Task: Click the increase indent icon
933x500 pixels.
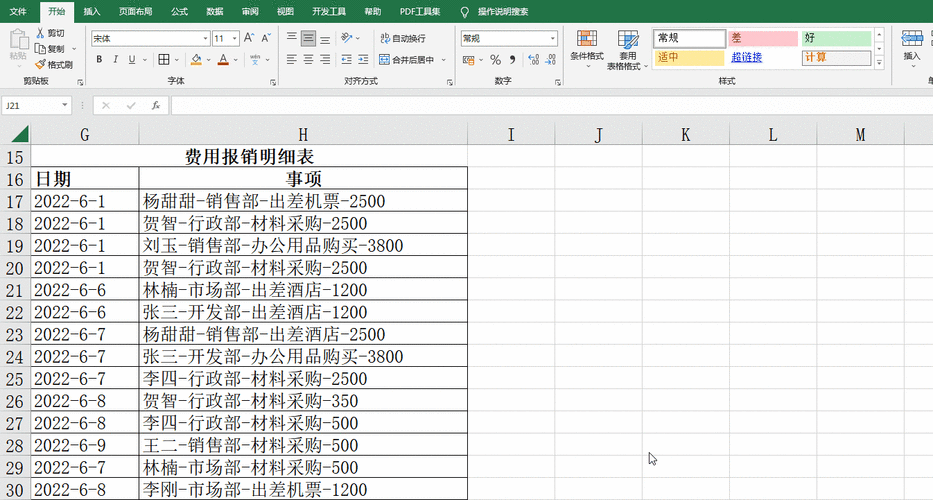Action: (363, 60)
